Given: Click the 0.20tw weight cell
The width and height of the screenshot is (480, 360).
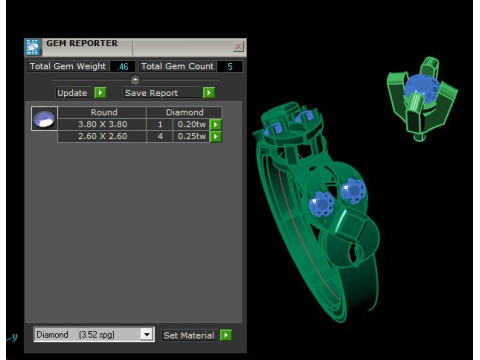Looking at the screenshot, I should click(191, 124).
